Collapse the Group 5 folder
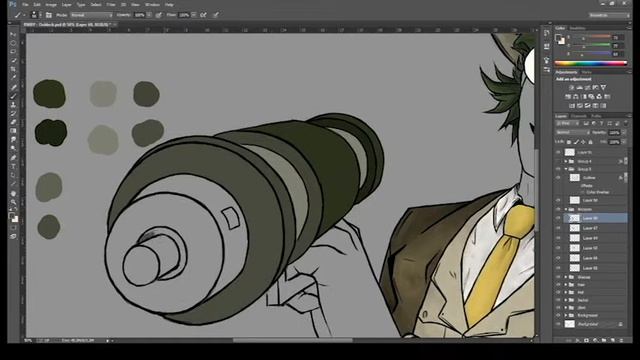640x360 pixels. (566, 169)
